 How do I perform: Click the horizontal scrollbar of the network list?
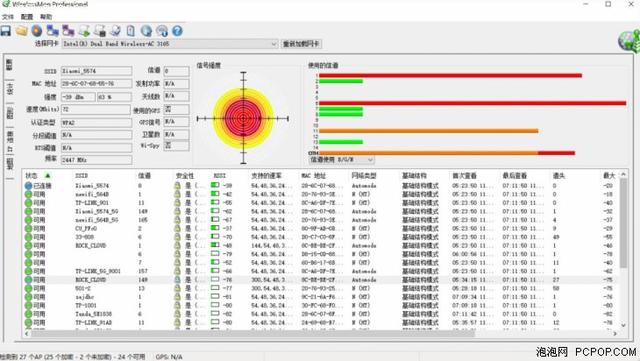[253, 334]
